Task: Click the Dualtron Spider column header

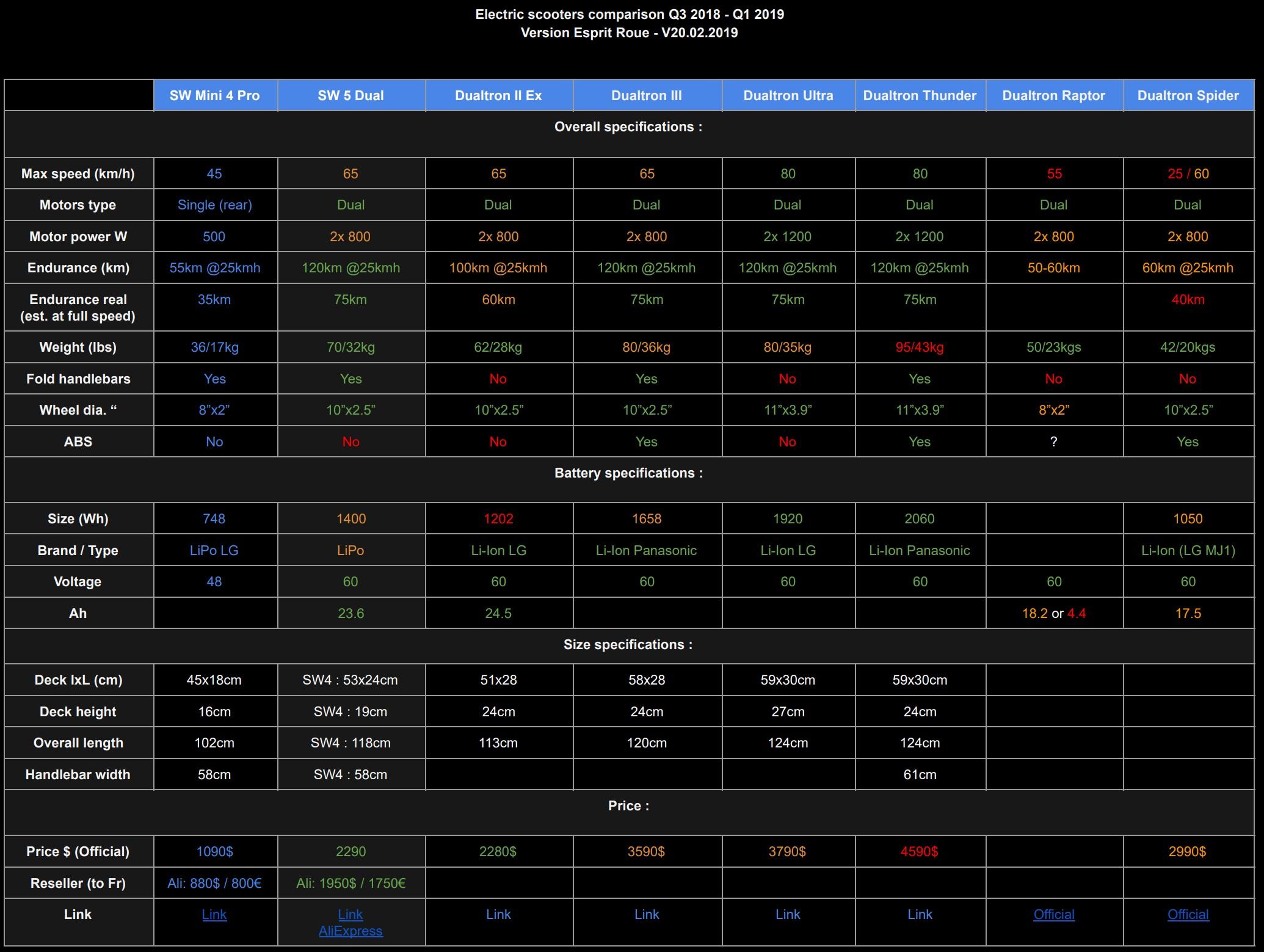Action: pyautogui.click(x=1188, y=95)
